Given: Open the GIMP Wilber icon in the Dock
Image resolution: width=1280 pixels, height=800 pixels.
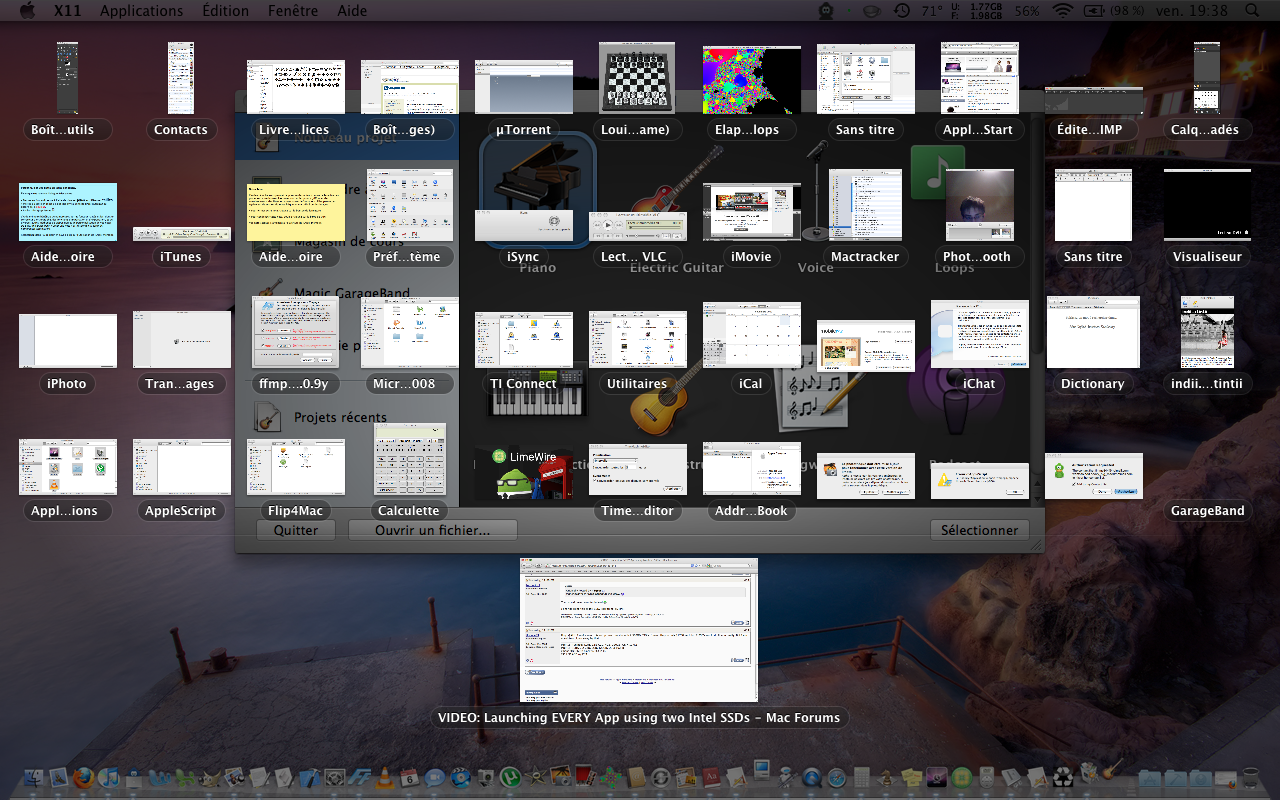Looking at the screenshot, I should click(210, 778).
